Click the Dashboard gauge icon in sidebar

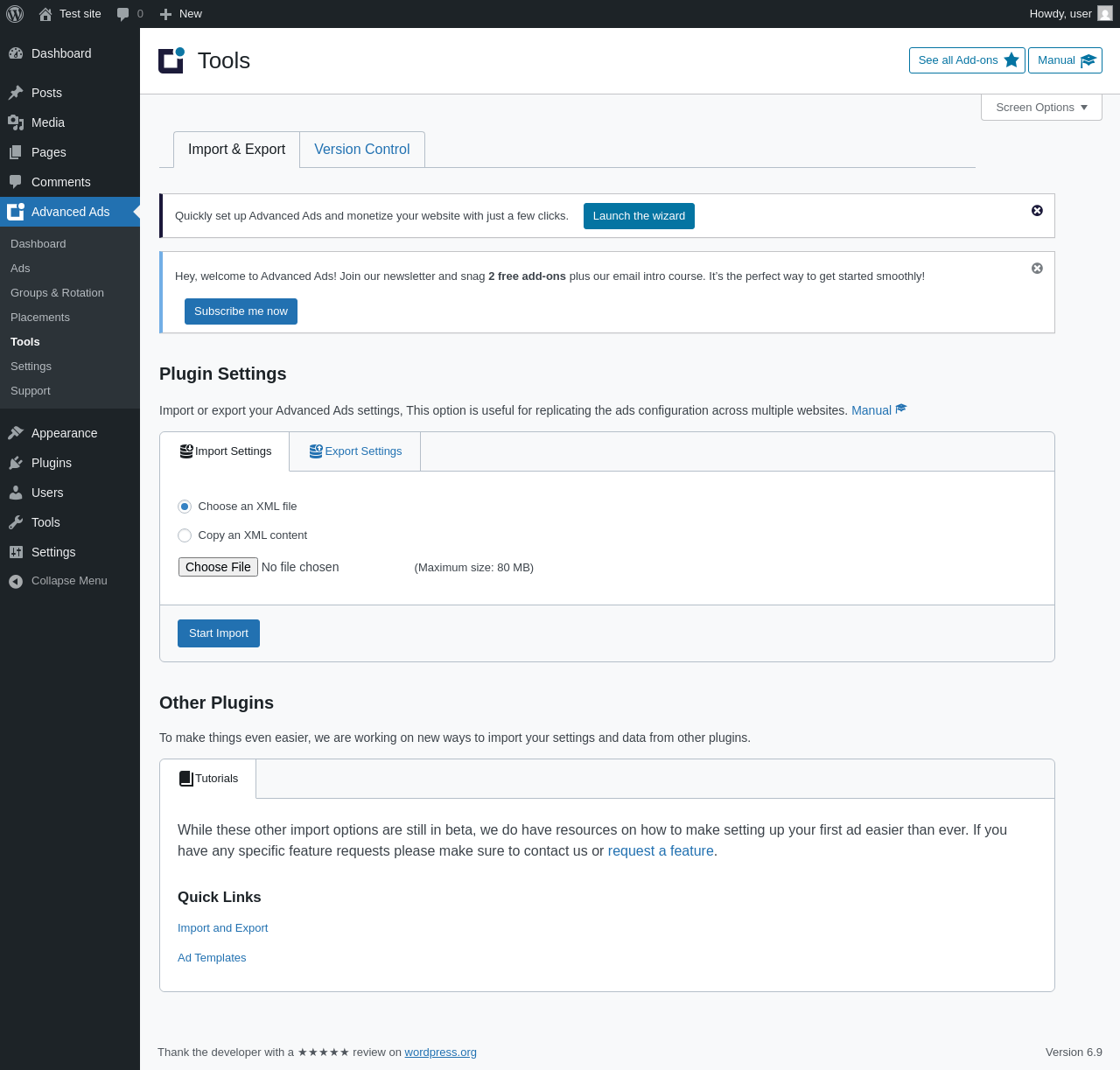pos(16,53)
